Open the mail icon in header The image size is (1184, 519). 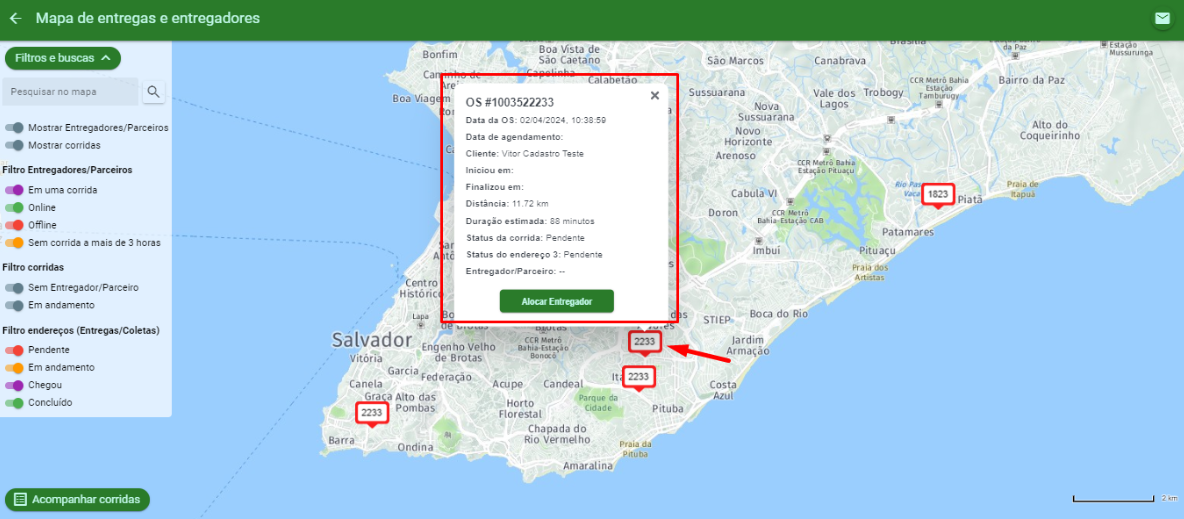pos(1162,18)
